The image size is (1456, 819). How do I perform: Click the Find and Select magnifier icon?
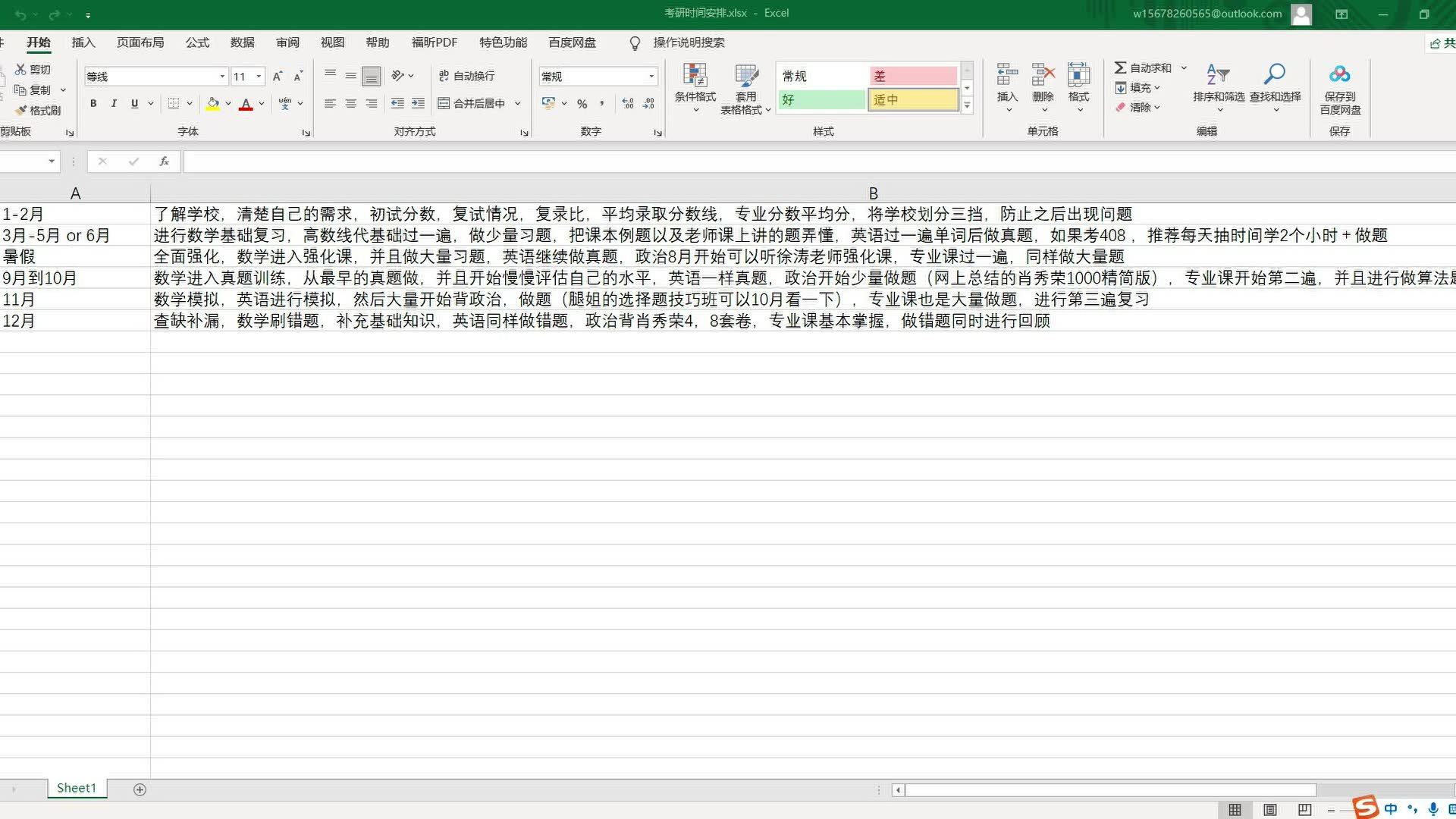pyautogui.click(x=1275, y=76)
